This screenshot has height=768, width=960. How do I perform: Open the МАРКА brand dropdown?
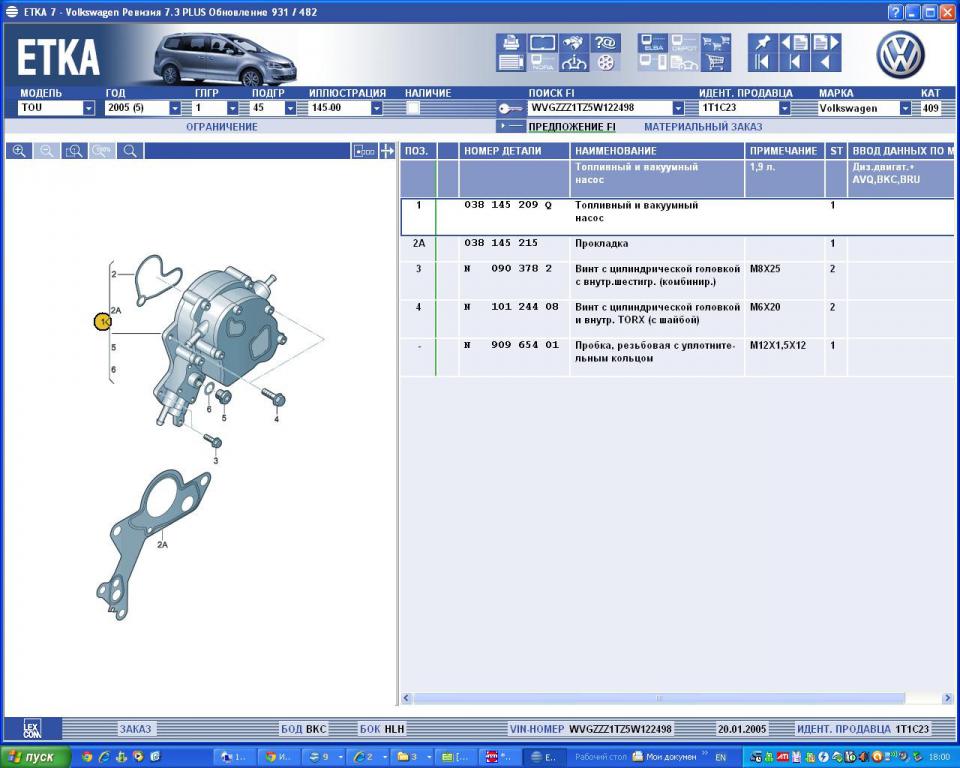[905, 108]
